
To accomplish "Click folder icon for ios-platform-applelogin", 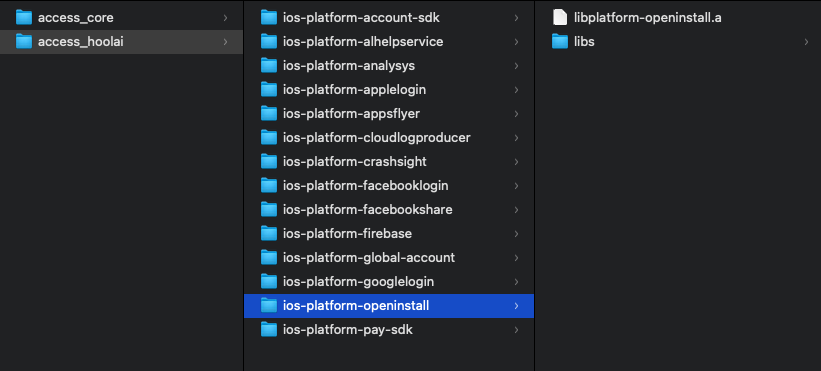I will [269, 90].
